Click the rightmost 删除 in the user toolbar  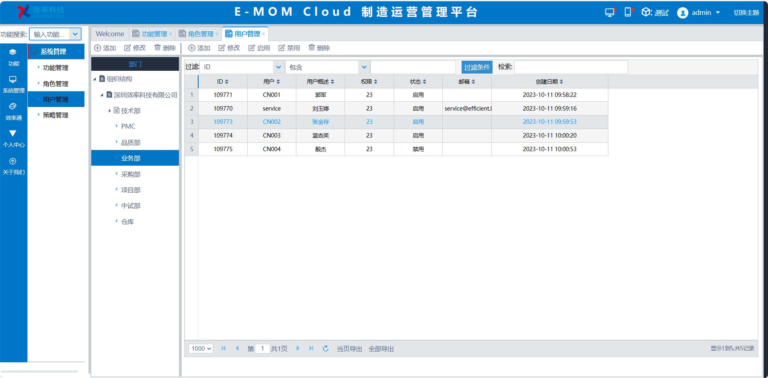coord(319,48)
